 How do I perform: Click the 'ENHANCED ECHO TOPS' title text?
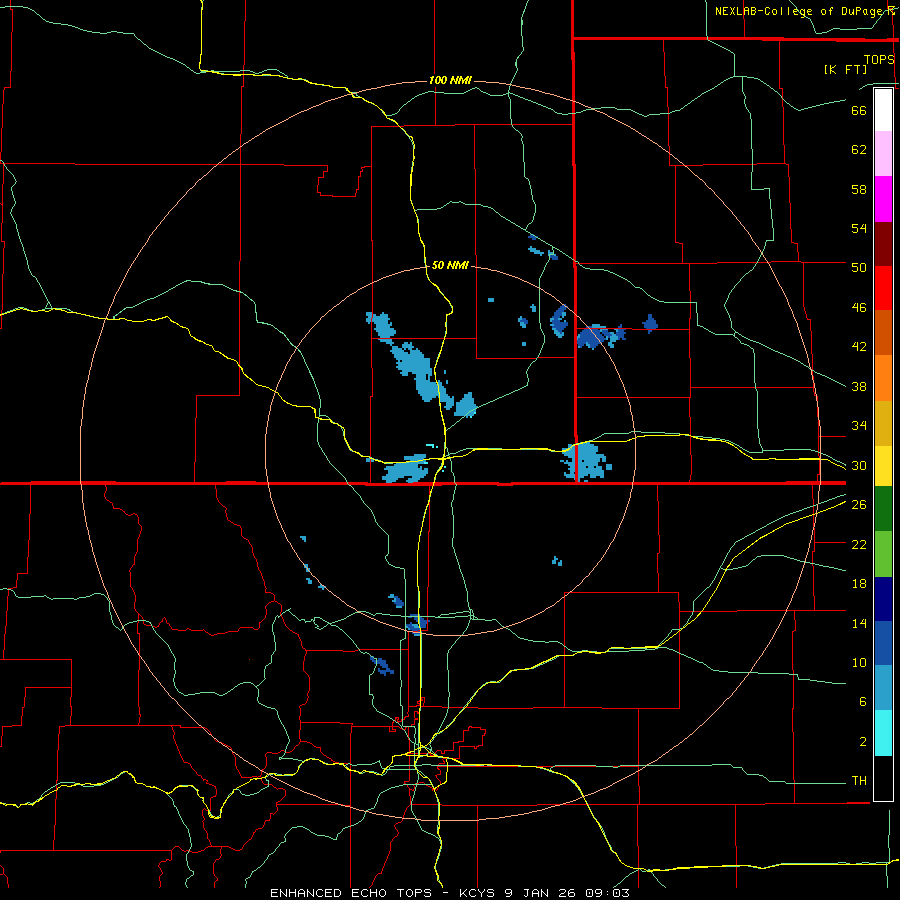click(x=351, y=893)
